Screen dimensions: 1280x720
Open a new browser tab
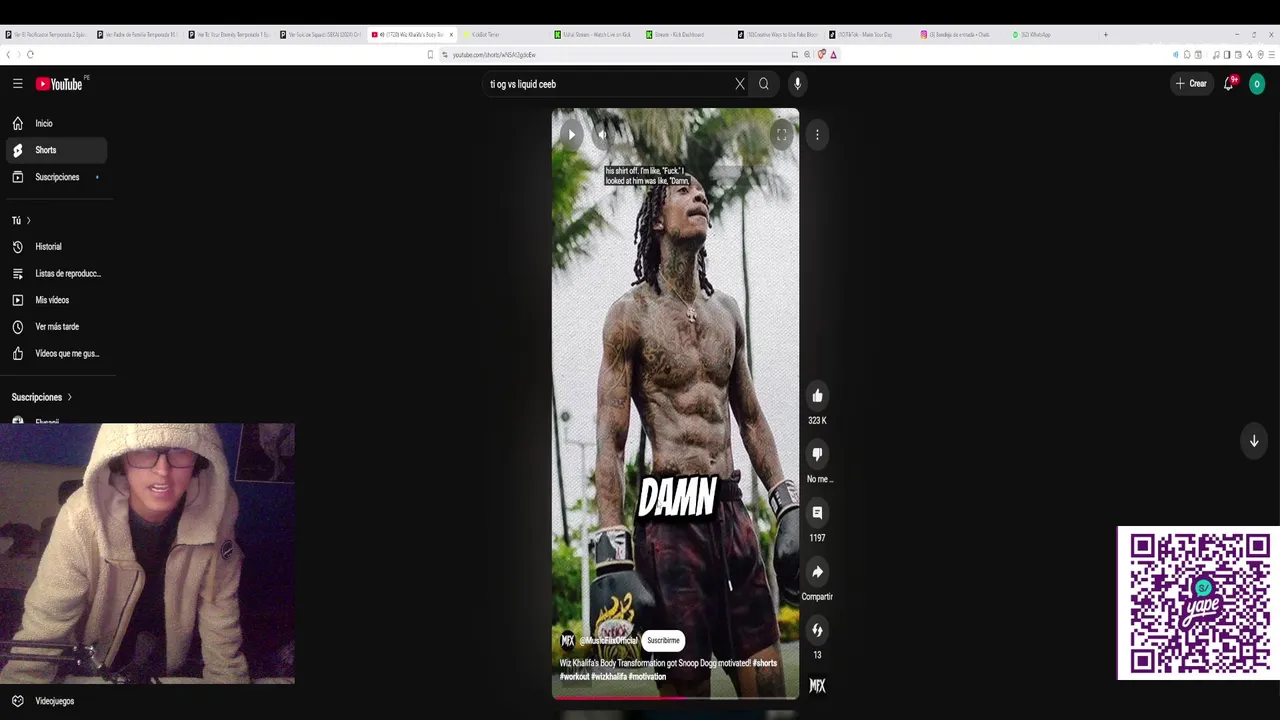pos(1105,34)
